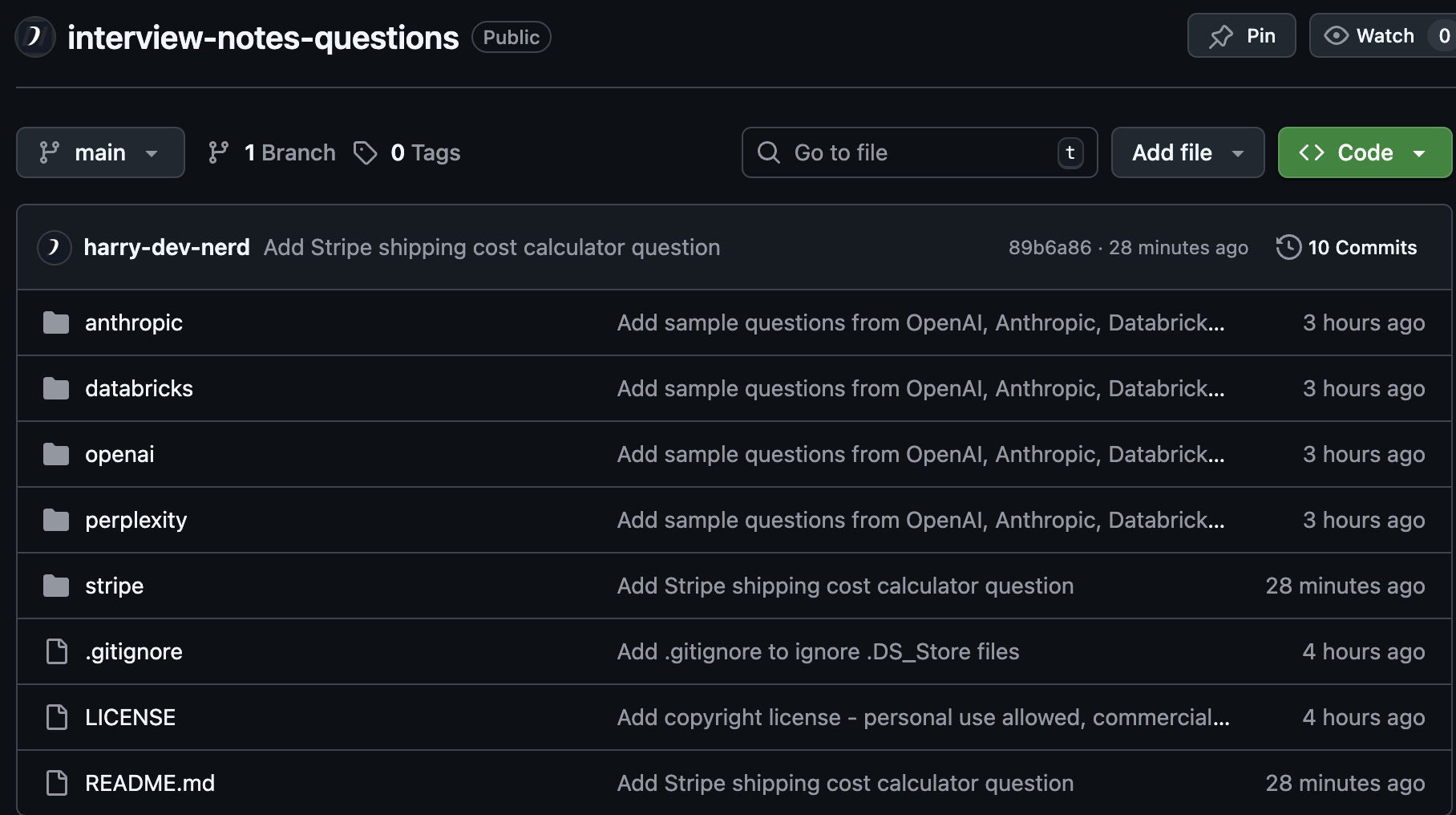The width and height of the screenshot is (1456, 815).
Task: Open the main branch selector
Action: click(x=99, y=152)
